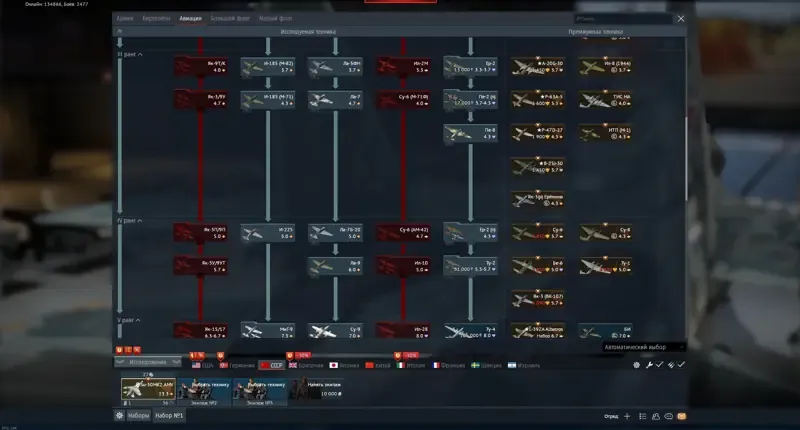
Task: Select the Пе-8 bomber card
Action: click(470, 133)
